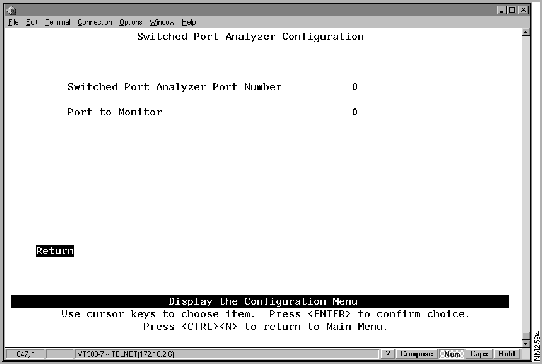This screenshot has width=542, height=364.
Task: Select the highlighted Return option
Action: pos(55,251)
